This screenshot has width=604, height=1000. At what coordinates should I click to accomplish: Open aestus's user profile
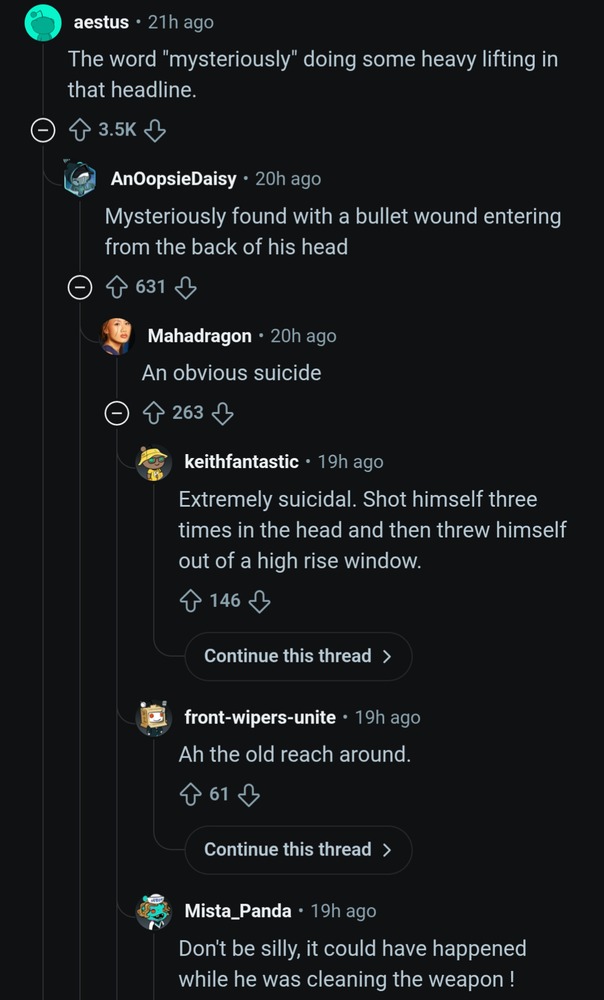click(x=101, y=21)
